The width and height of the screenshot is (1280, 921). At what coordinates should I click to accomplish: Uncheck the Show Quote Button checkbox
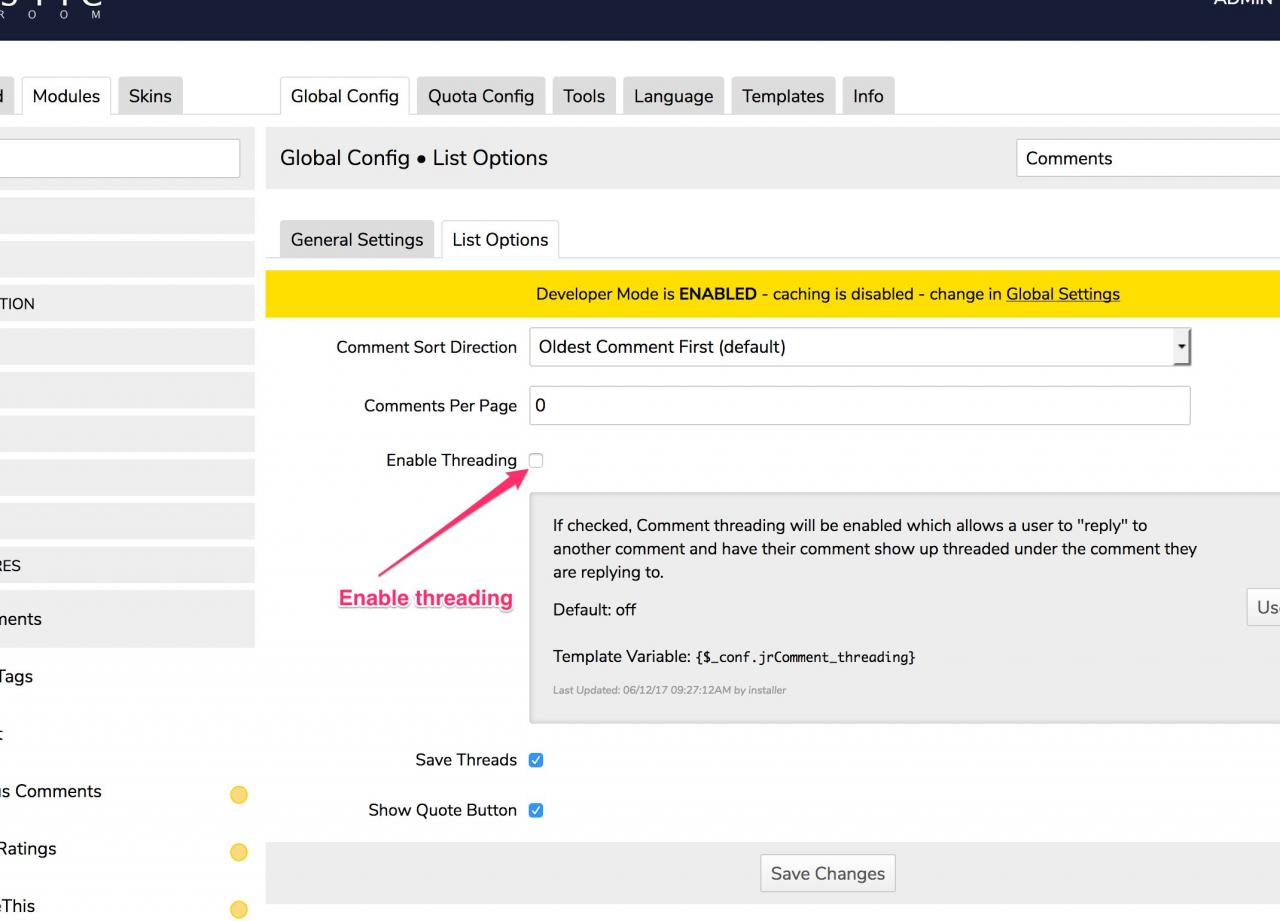[536, 810]
